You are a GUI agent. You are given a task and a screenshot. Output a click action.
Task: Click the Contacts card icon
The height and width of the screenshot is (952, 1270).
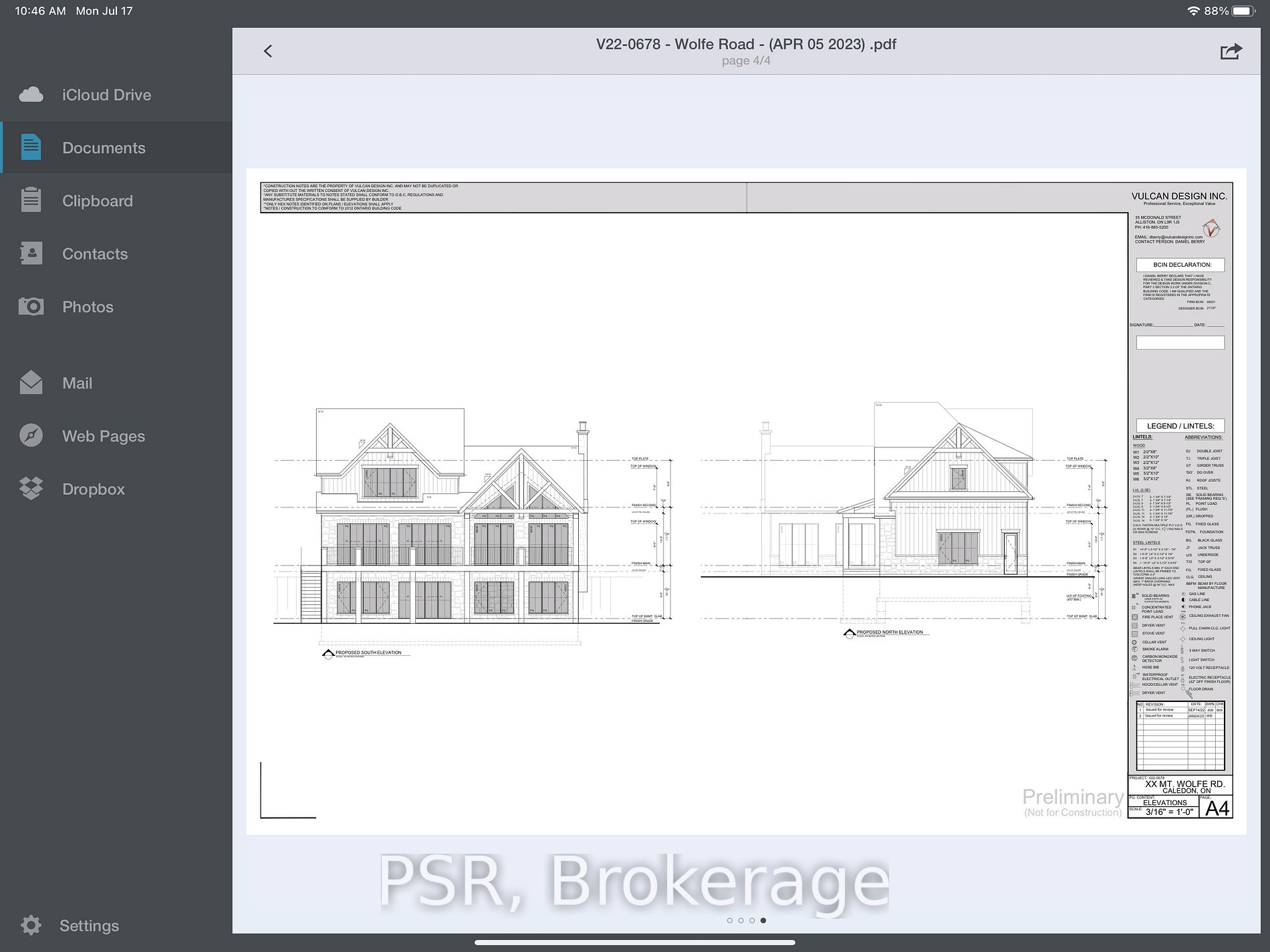click(31, 254)
